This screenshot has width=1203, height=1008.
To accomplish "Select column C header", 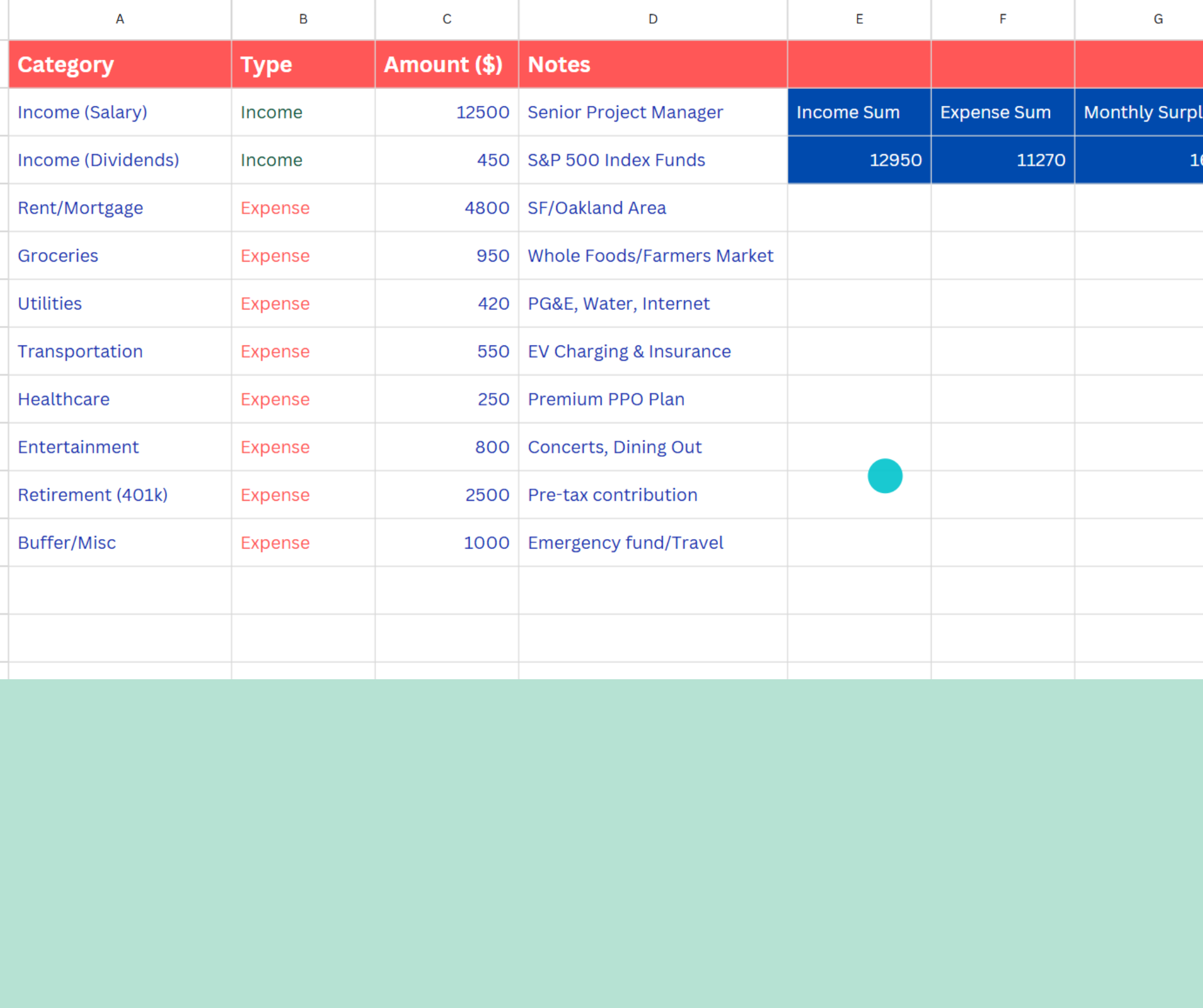I will click(x=447, y=19).
